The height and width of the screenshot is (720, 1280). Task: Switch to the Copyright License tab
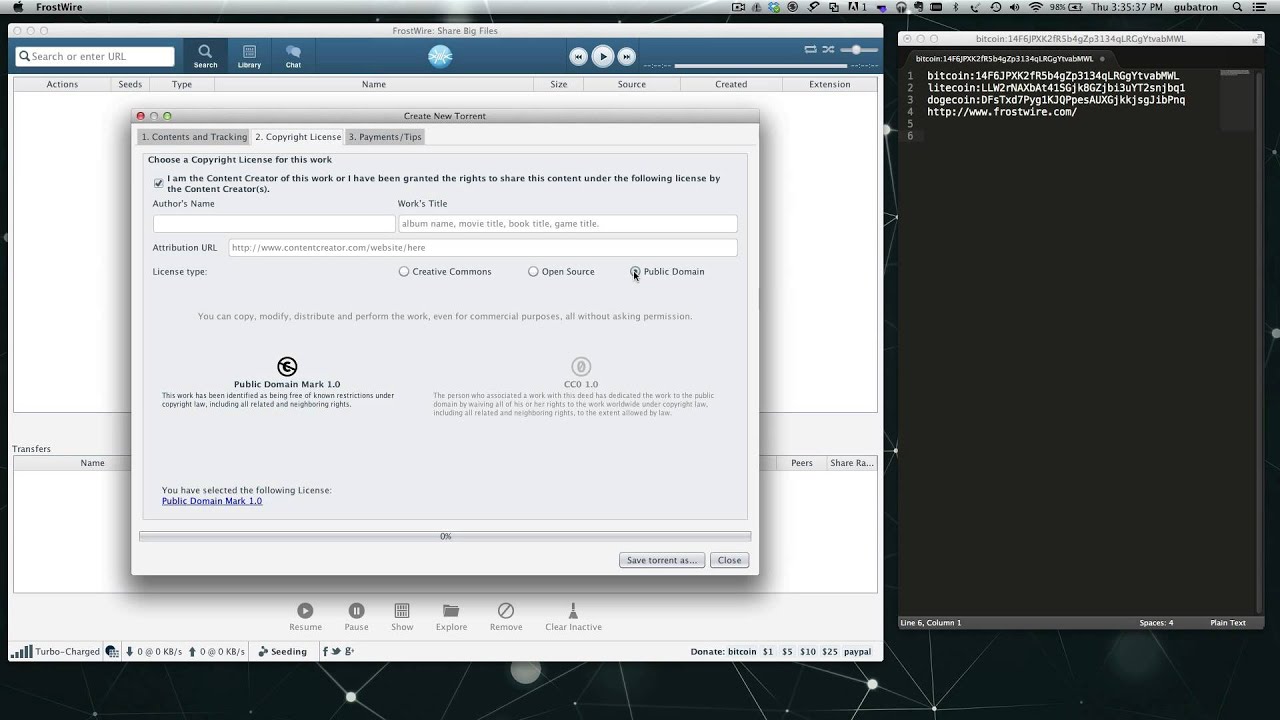click(298, 137)
